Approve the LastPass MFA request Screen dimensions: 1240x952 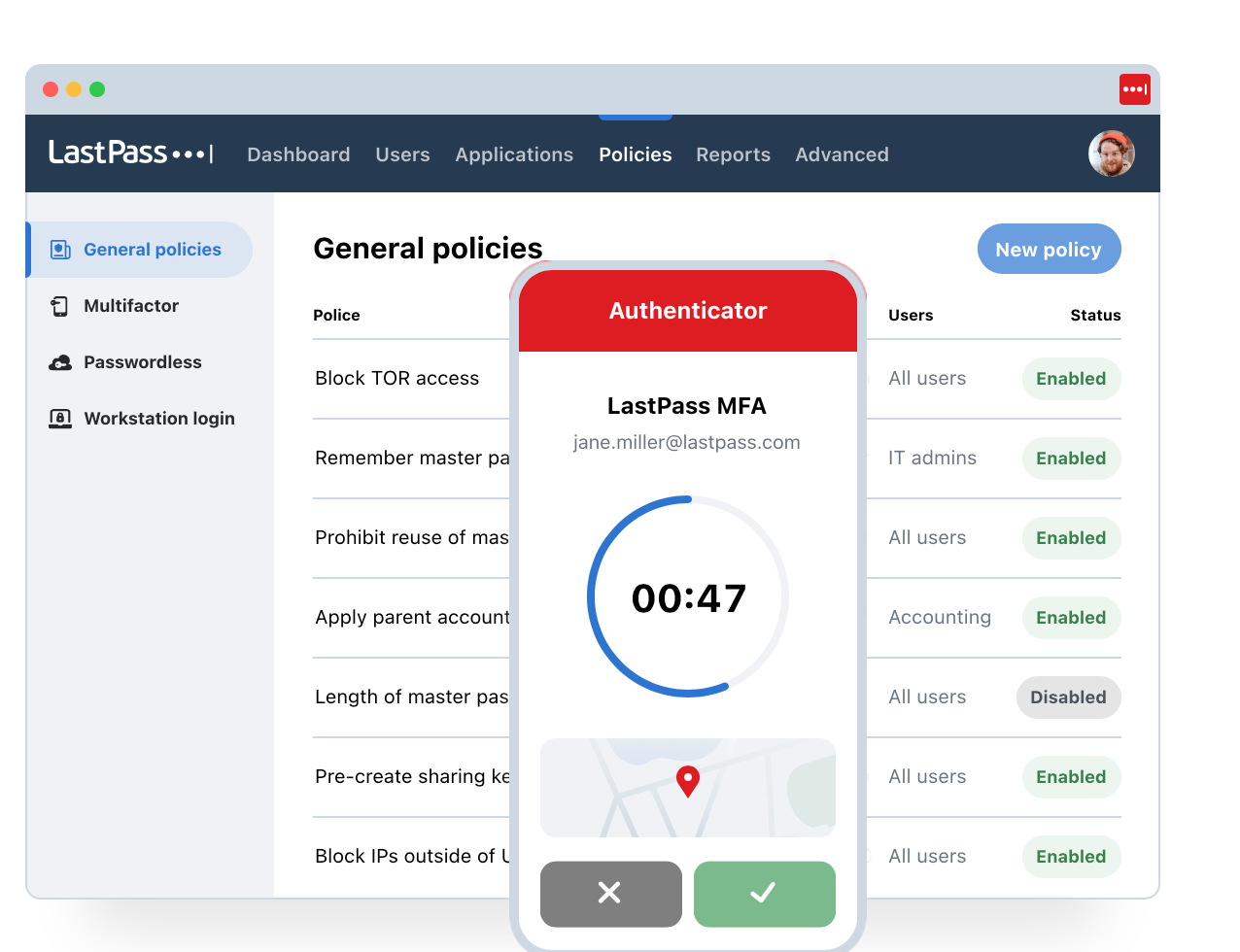764,894
